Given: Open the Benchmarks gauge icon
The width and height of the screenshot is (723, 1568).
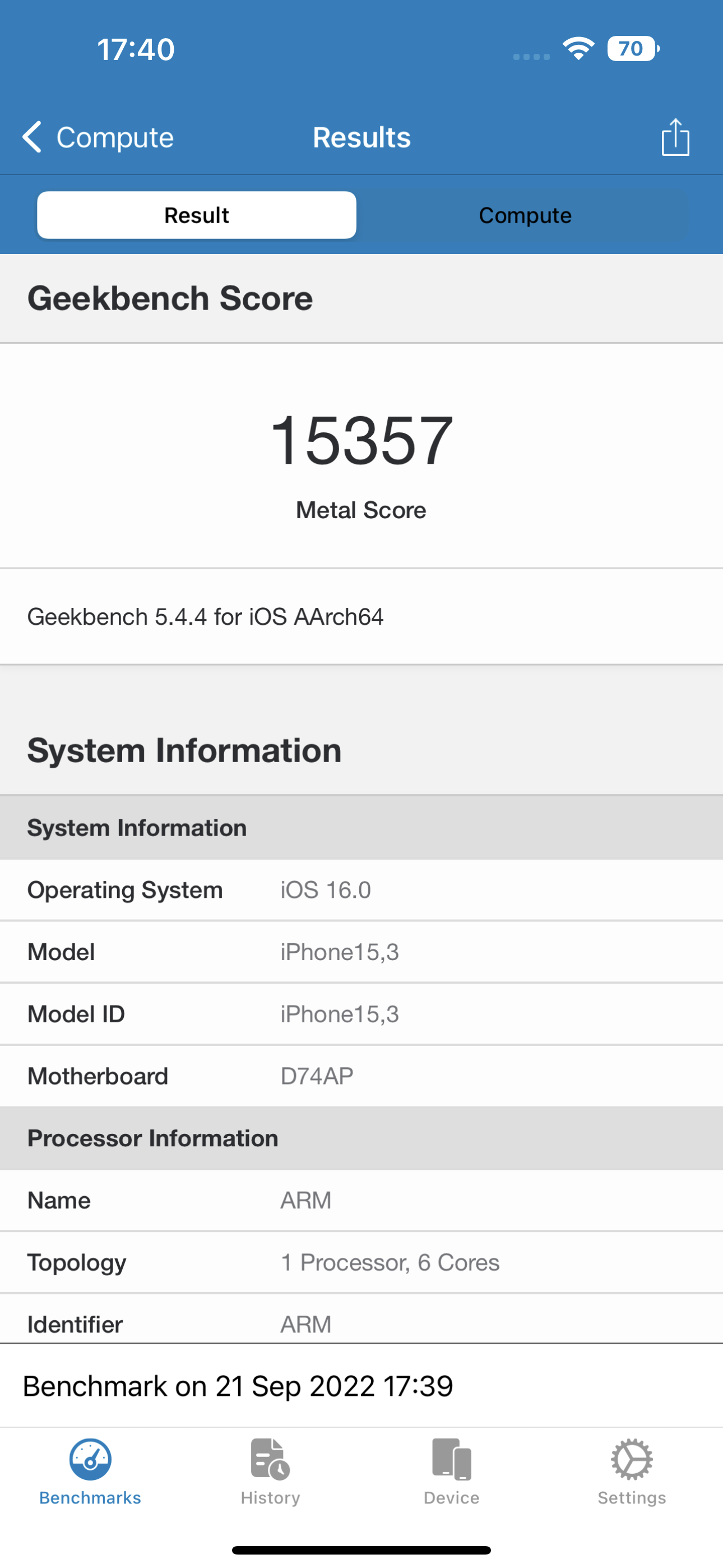Looking at the screenshot, I should tap(90, 1459).
